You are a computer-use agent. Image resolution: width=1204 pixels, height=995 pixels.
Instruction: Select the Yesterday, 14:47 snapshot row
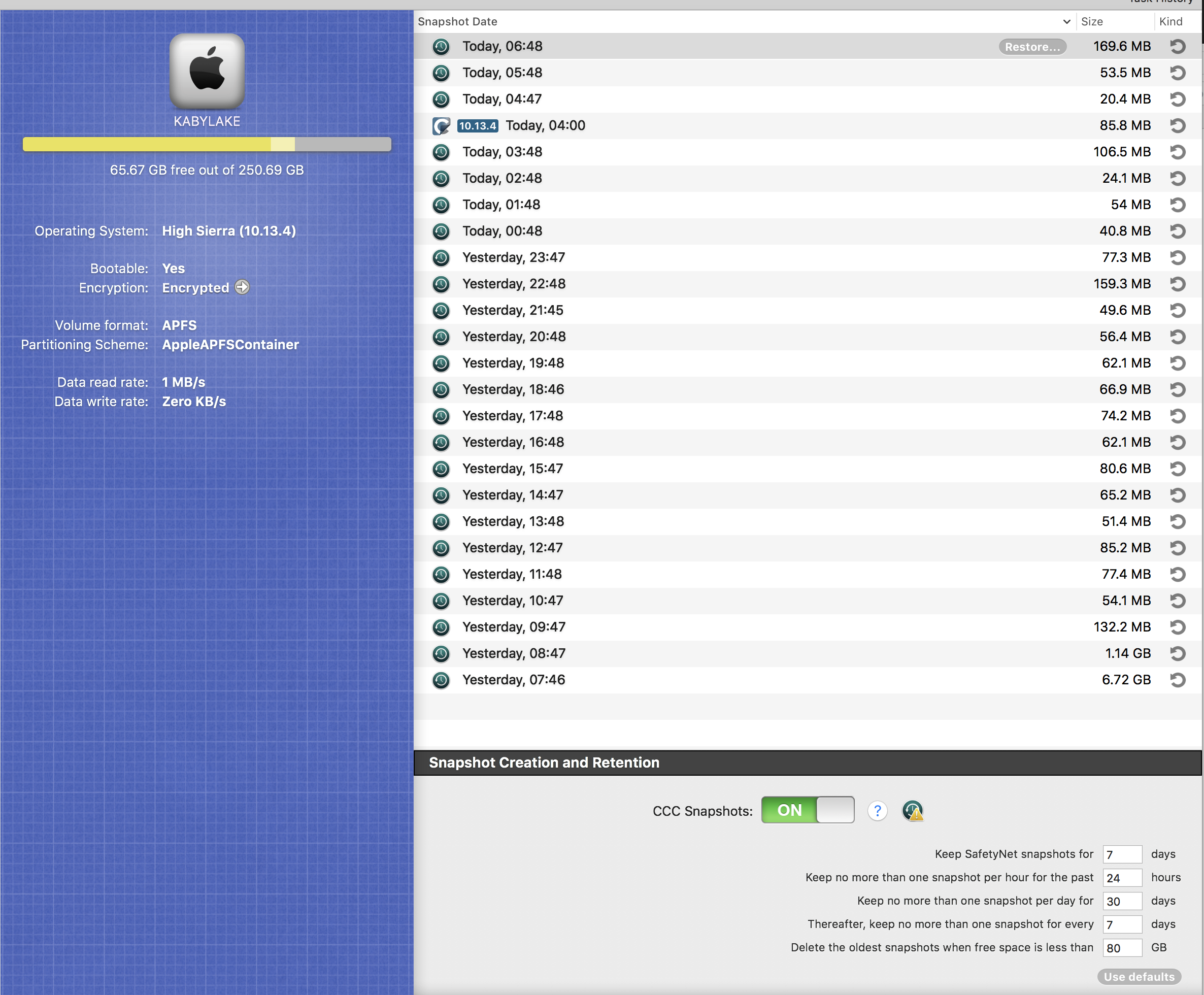point(808,494)
